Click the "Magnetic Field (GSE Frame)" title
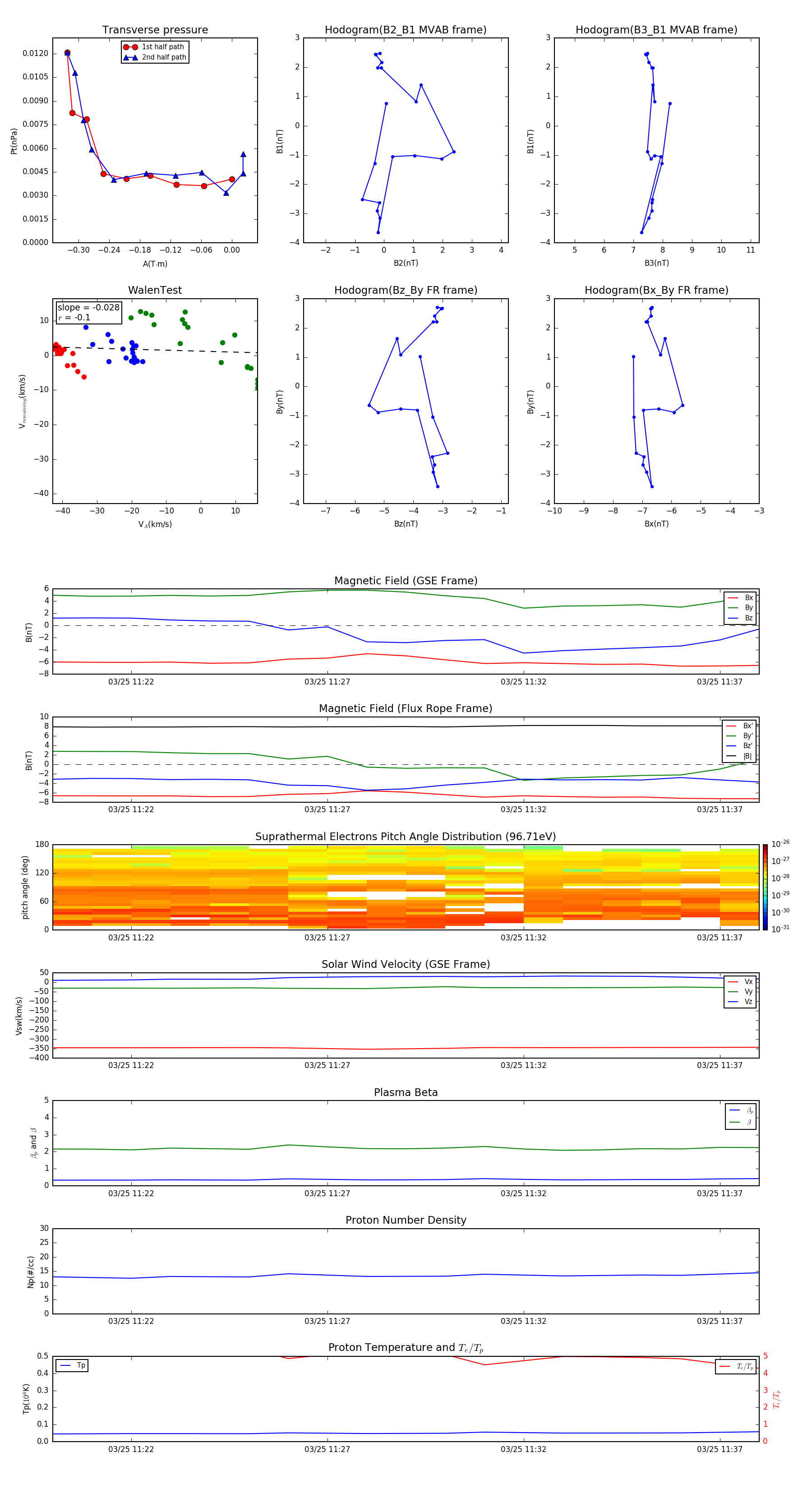The image size is (812, 1489). pos(406,580)
